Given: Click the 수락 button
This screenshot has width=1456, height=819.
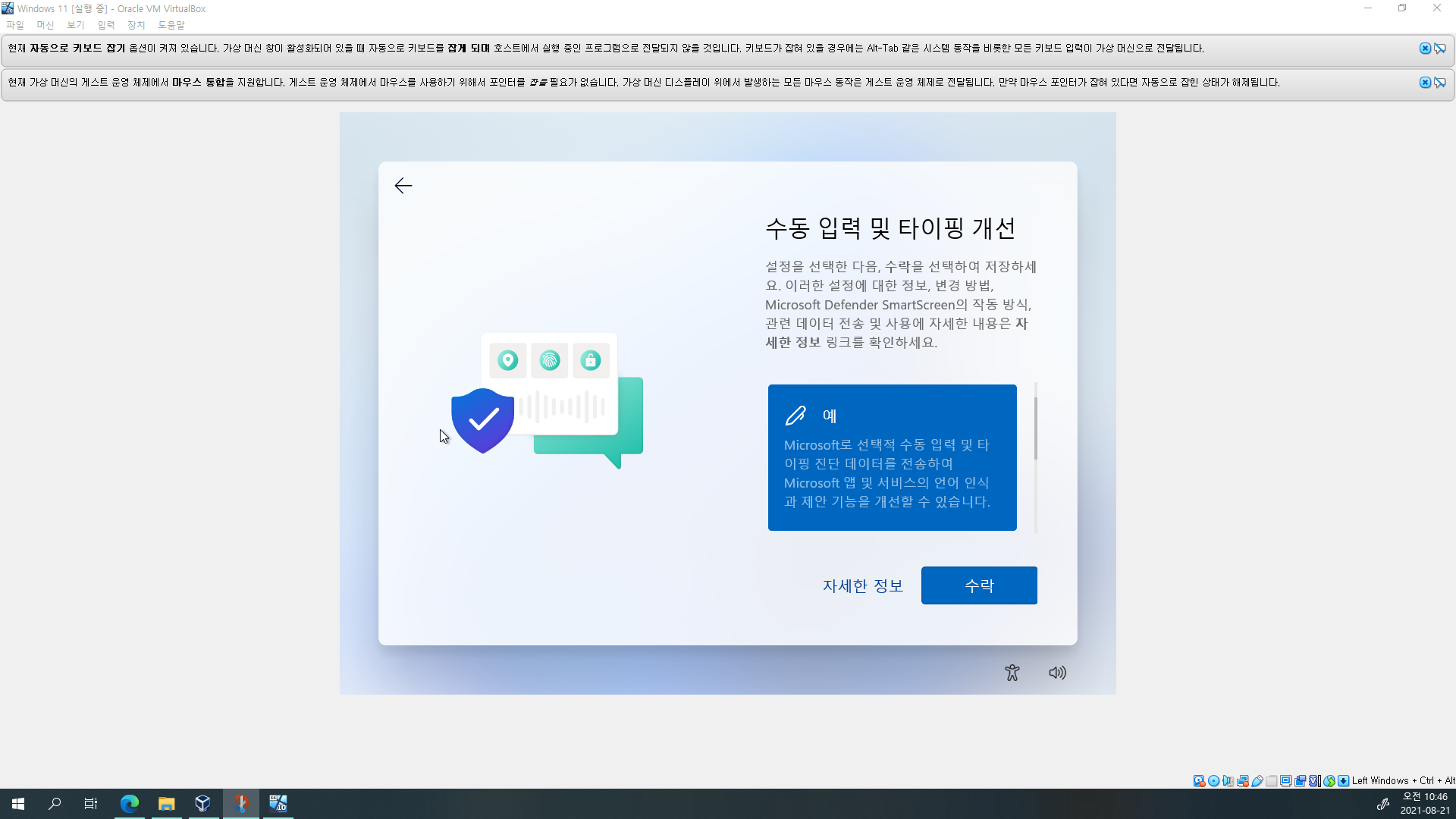Looking at the screenshot, I should 978,585.
